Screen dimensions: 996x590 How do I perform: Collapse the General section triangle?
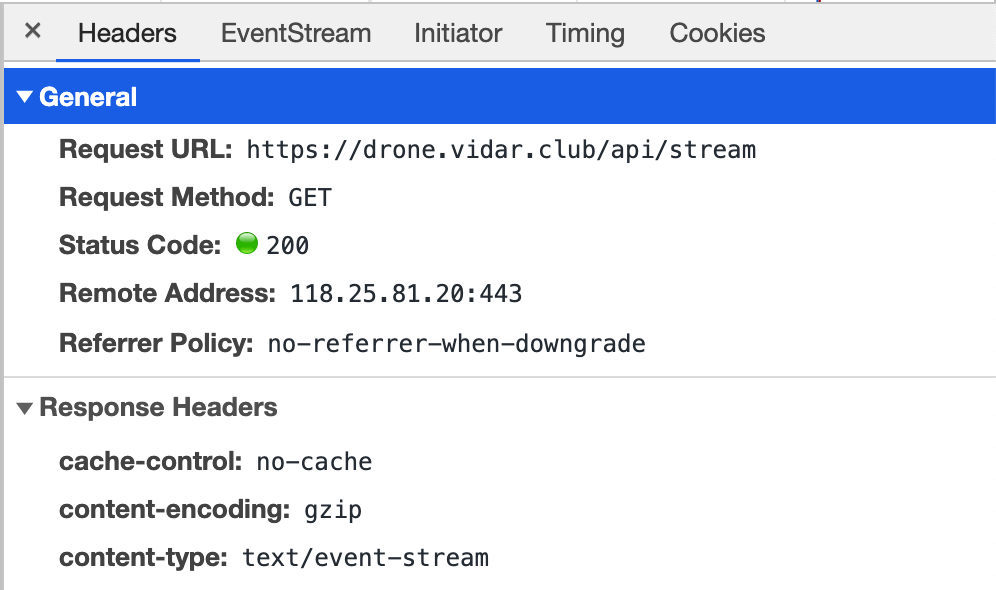[26, 98]
